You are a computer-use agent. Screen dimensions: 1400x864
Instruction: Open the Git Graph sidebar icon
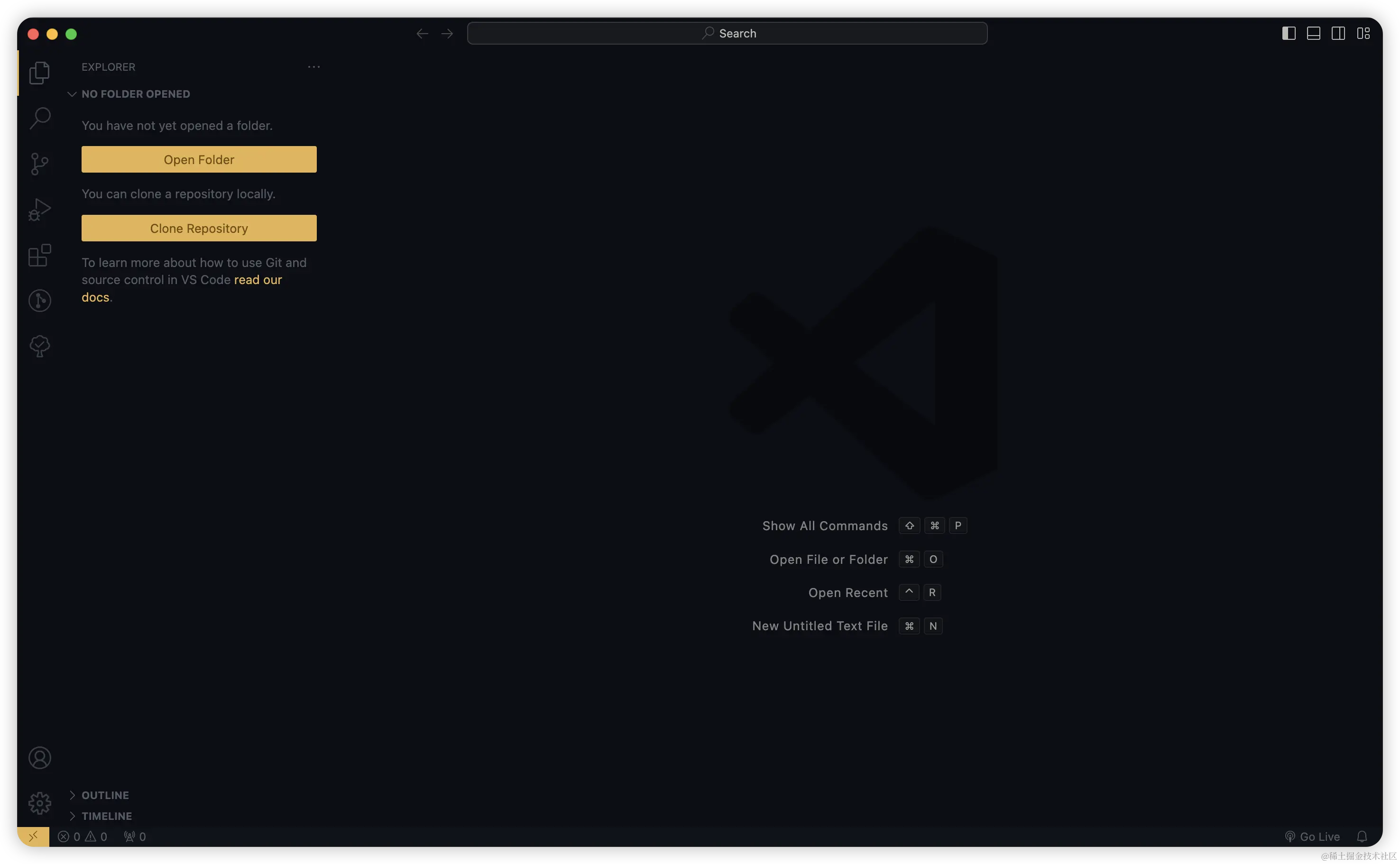[39, 301]
